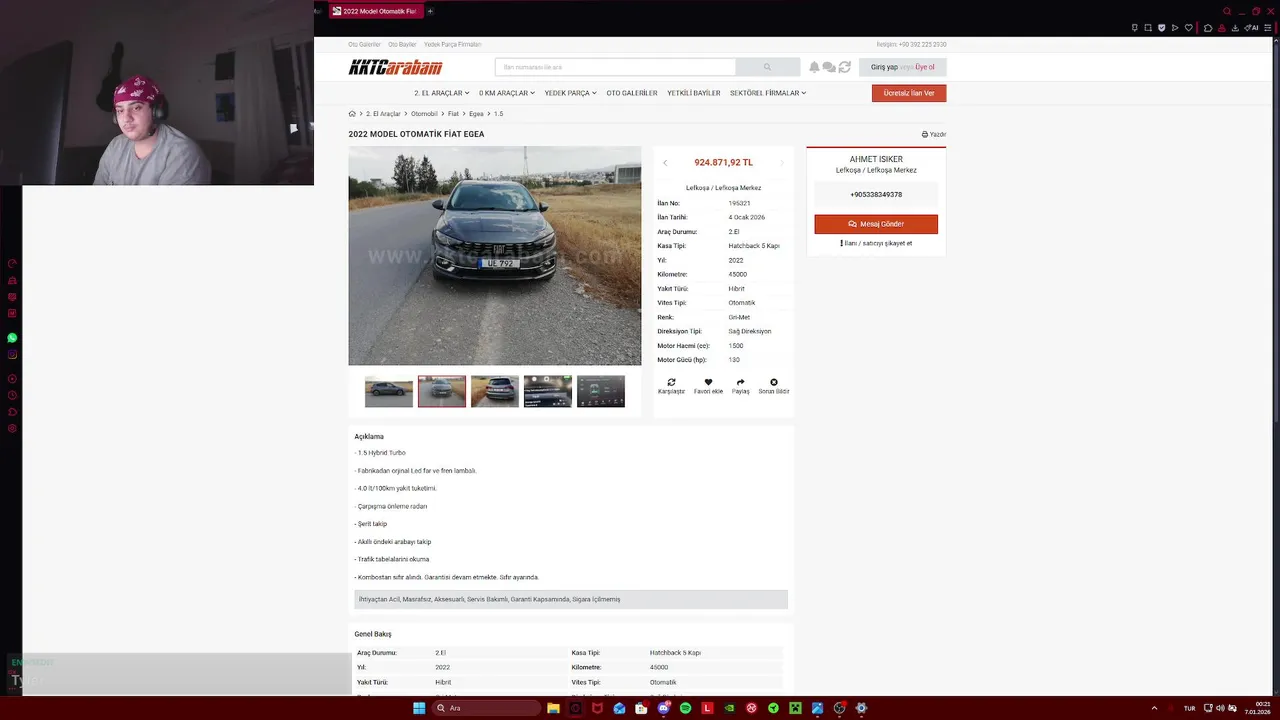The width and height of the screenshot is (1280, 720).
Task: Click seller name AHMET ISIKER
Action: pos(876,159)
